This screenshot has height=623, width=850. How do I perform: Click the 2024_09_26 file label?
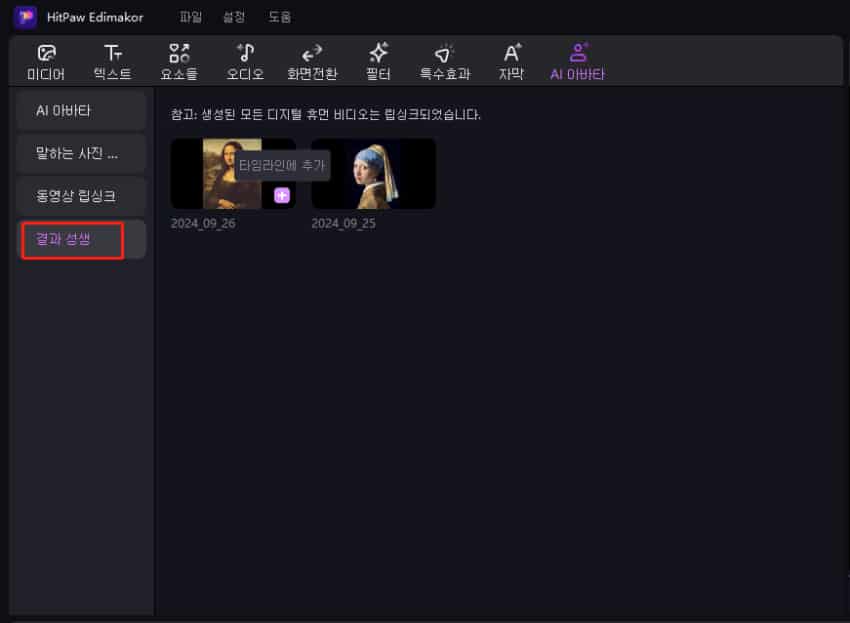(x=203, y=223)
